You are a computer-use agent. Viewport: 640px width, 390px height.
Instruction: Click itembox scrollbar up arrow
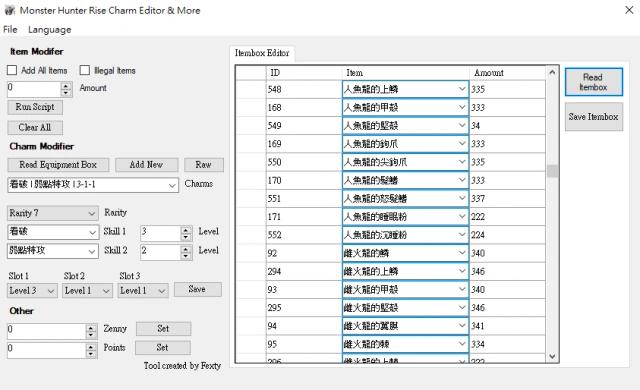click(552, 72)
